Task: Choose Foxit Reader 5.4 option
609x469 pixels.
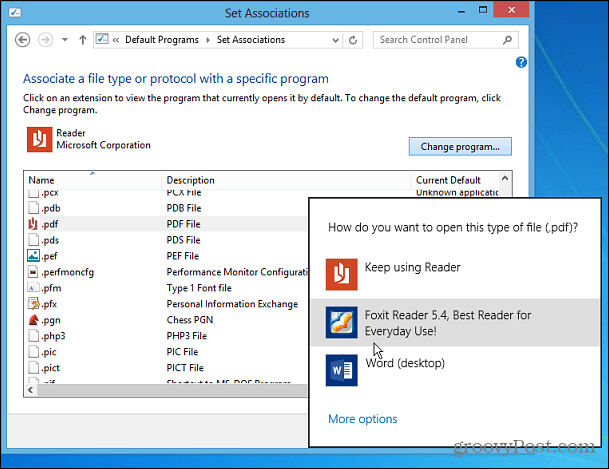Action: tap(455, 322)
